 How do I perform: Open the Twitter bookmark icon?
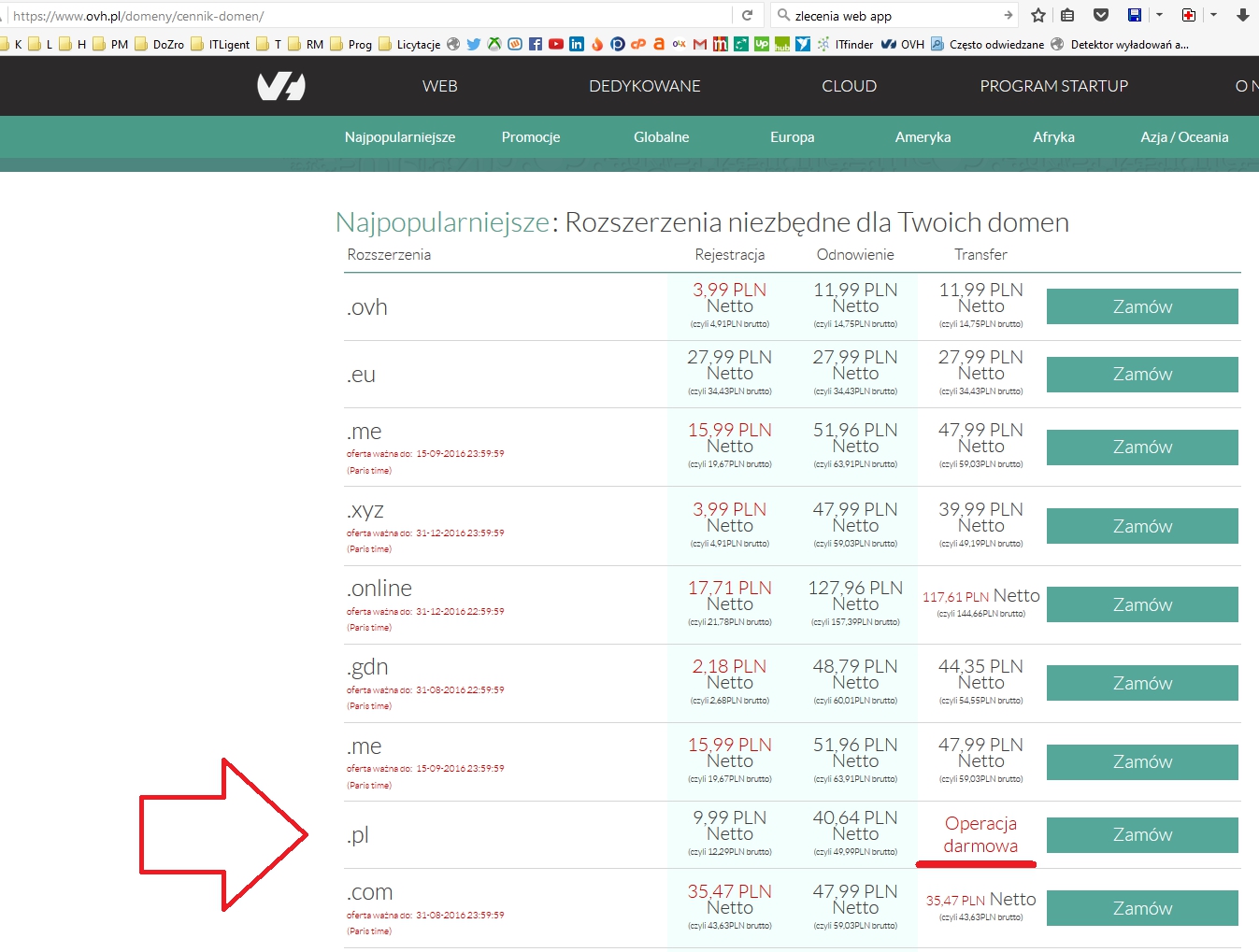click(x=474, y=44)
